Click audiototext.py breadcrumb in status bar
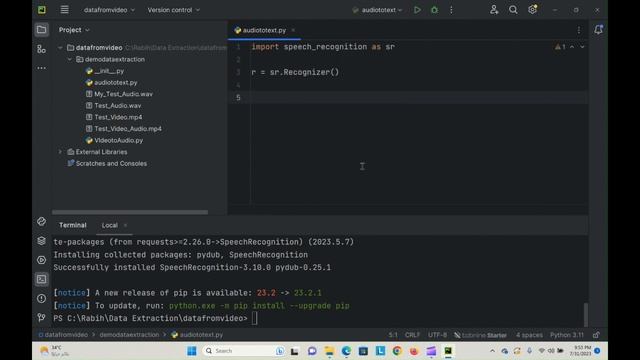The image size is (640, 360). coord(197,335)
